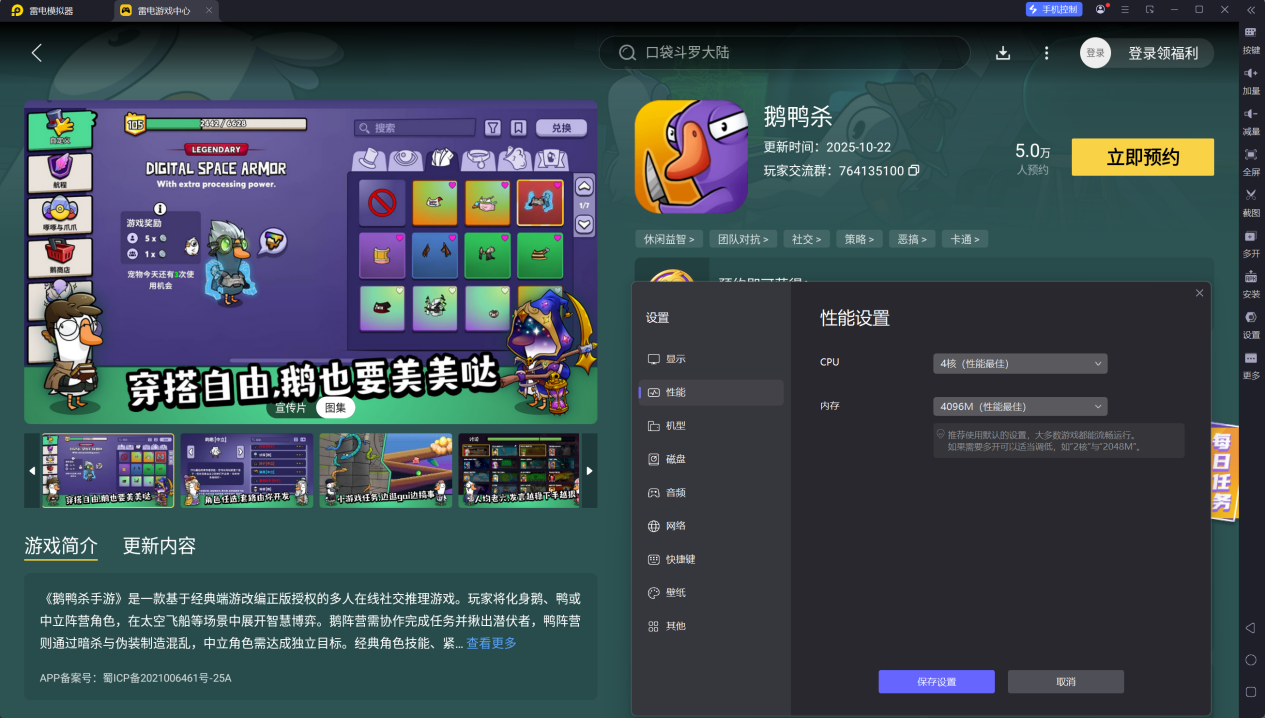The height and width of the screenshot is (718, 1265).
Task: Save settings with 保存设置
Action: click(x=935, y=681)
